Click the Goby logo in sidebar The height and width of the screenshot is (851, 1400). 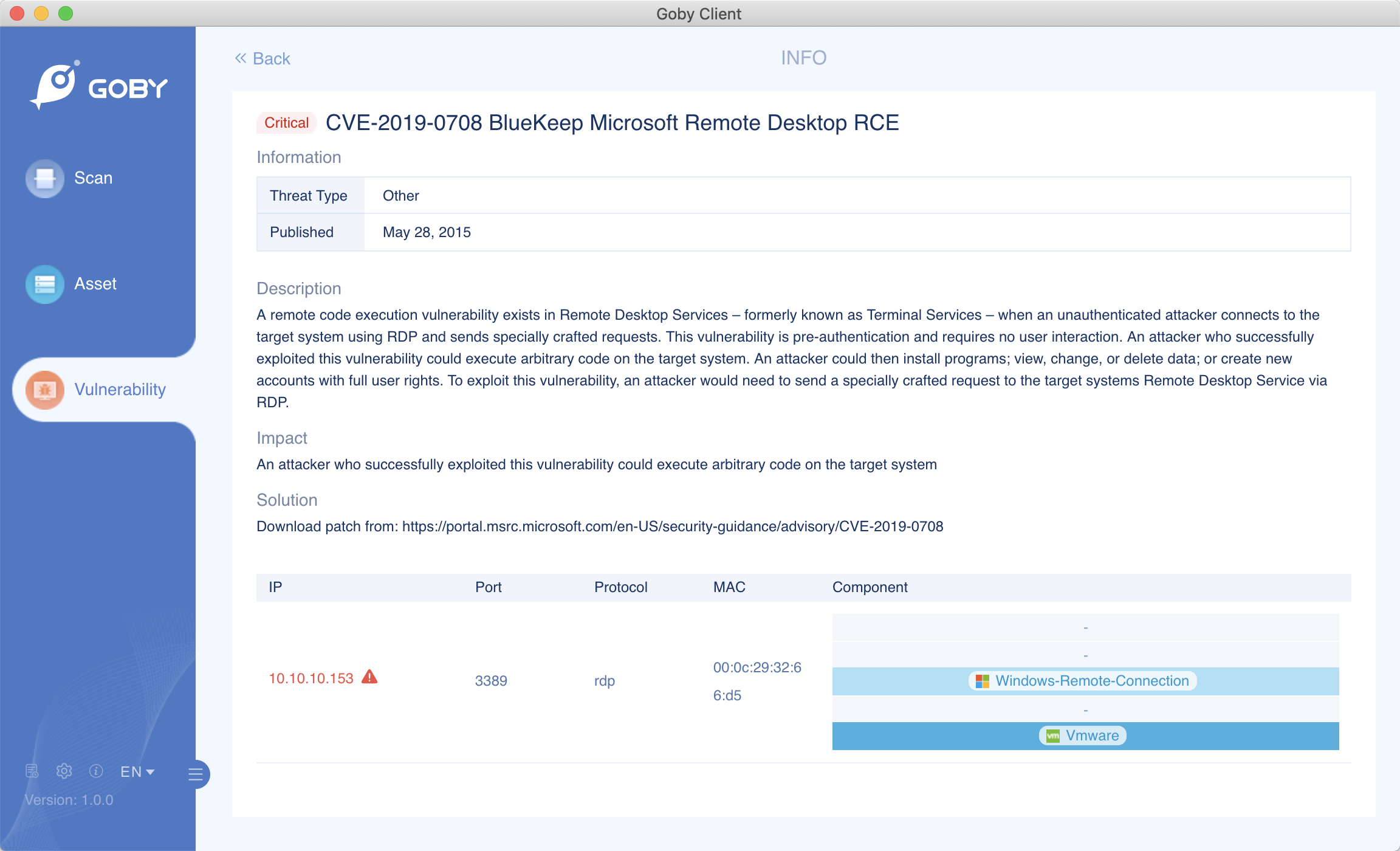click(x=98, y=86)
